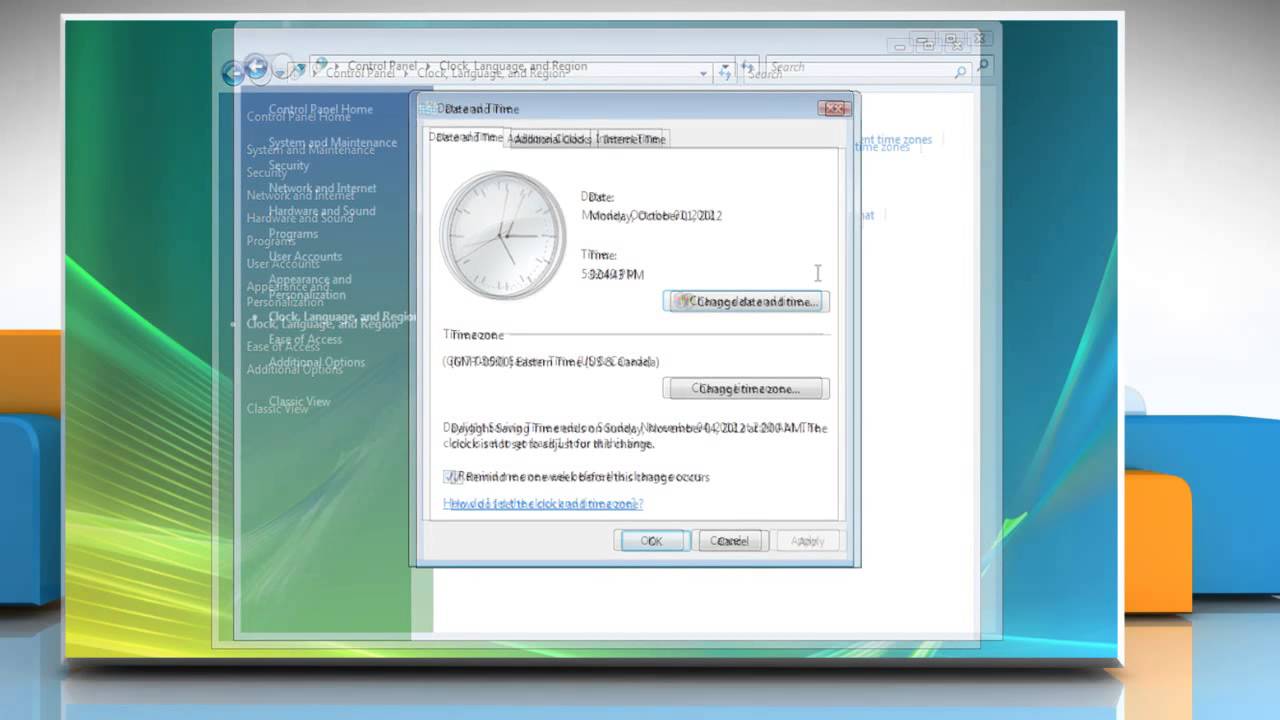Open the Internet Time tab

tap(632, 139)
